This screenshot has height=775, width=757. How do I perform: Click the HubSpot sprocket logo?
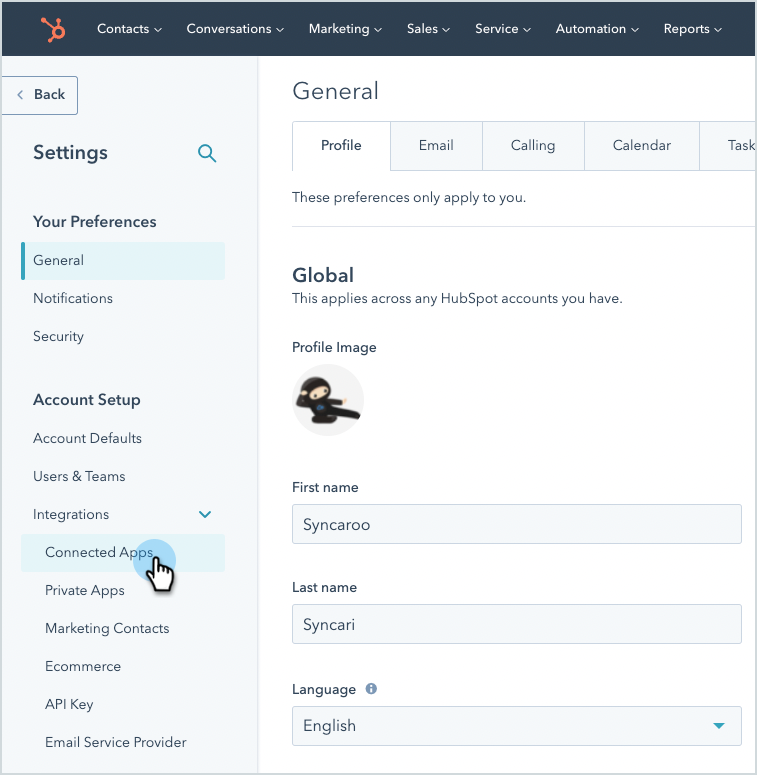(53, 29)
